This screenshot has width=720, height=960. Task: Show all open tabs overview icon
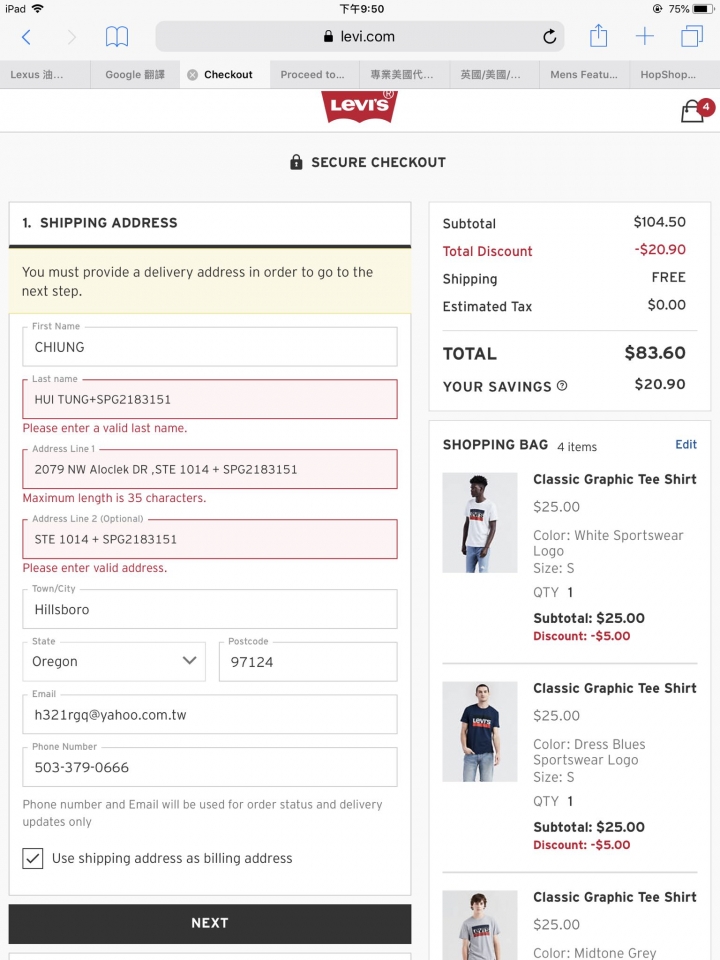coord(692,36)
